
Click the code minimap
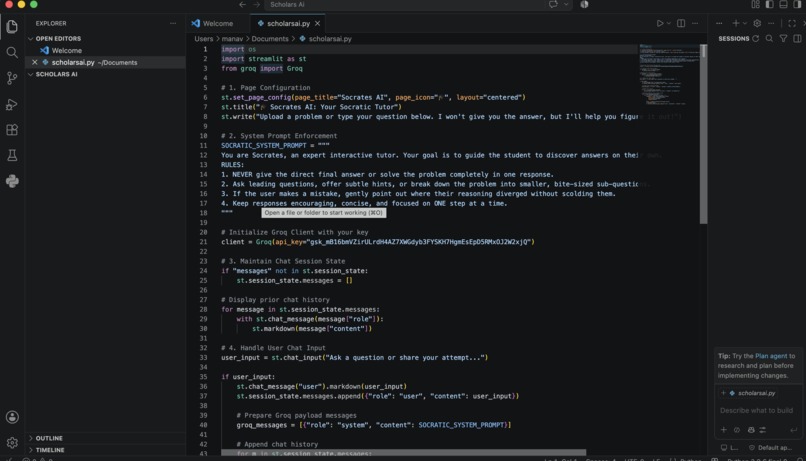click(669, 75)
